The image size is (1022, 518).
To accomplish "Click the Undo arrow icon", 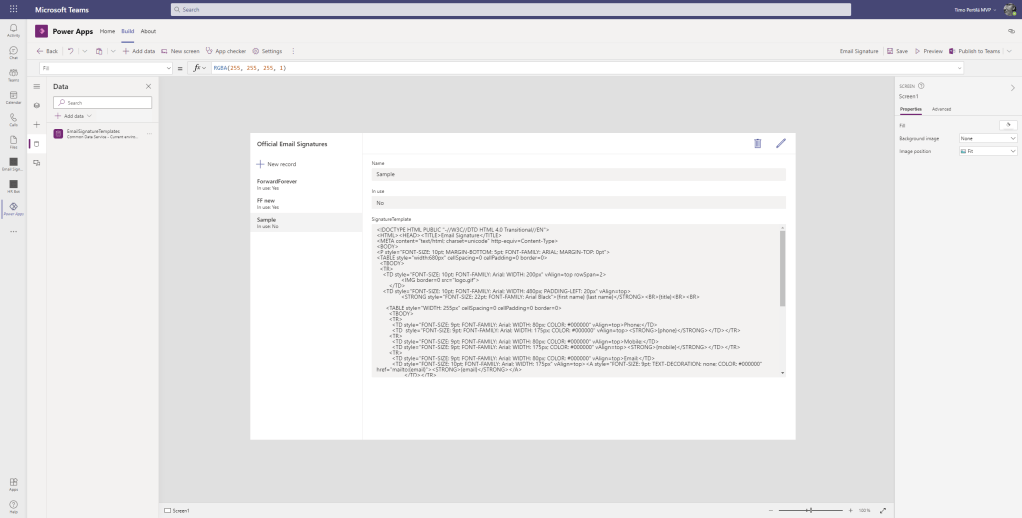I will [x=71, y=51].
